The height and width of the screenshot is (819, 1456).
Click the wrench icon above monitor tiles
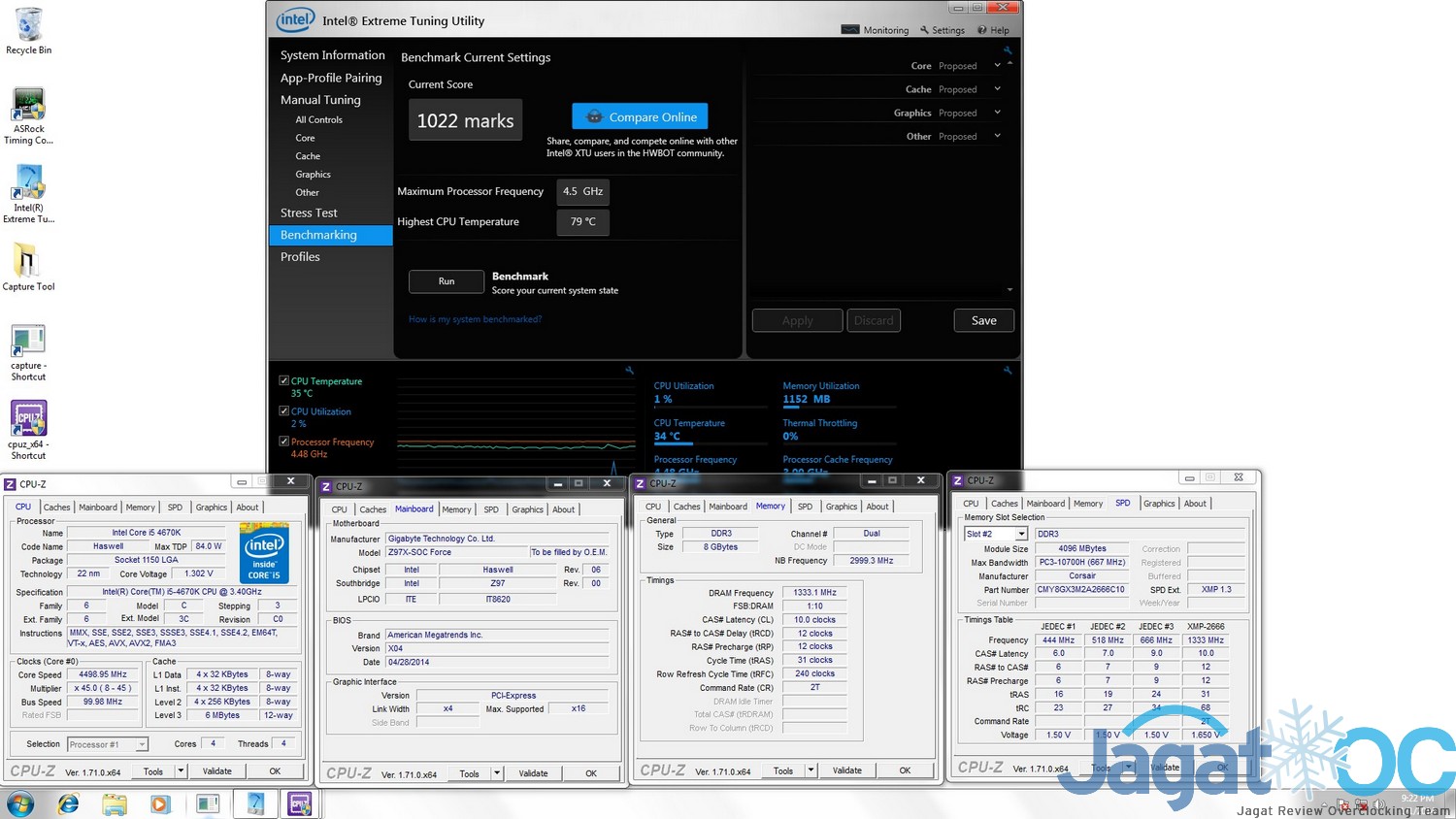1008,371
